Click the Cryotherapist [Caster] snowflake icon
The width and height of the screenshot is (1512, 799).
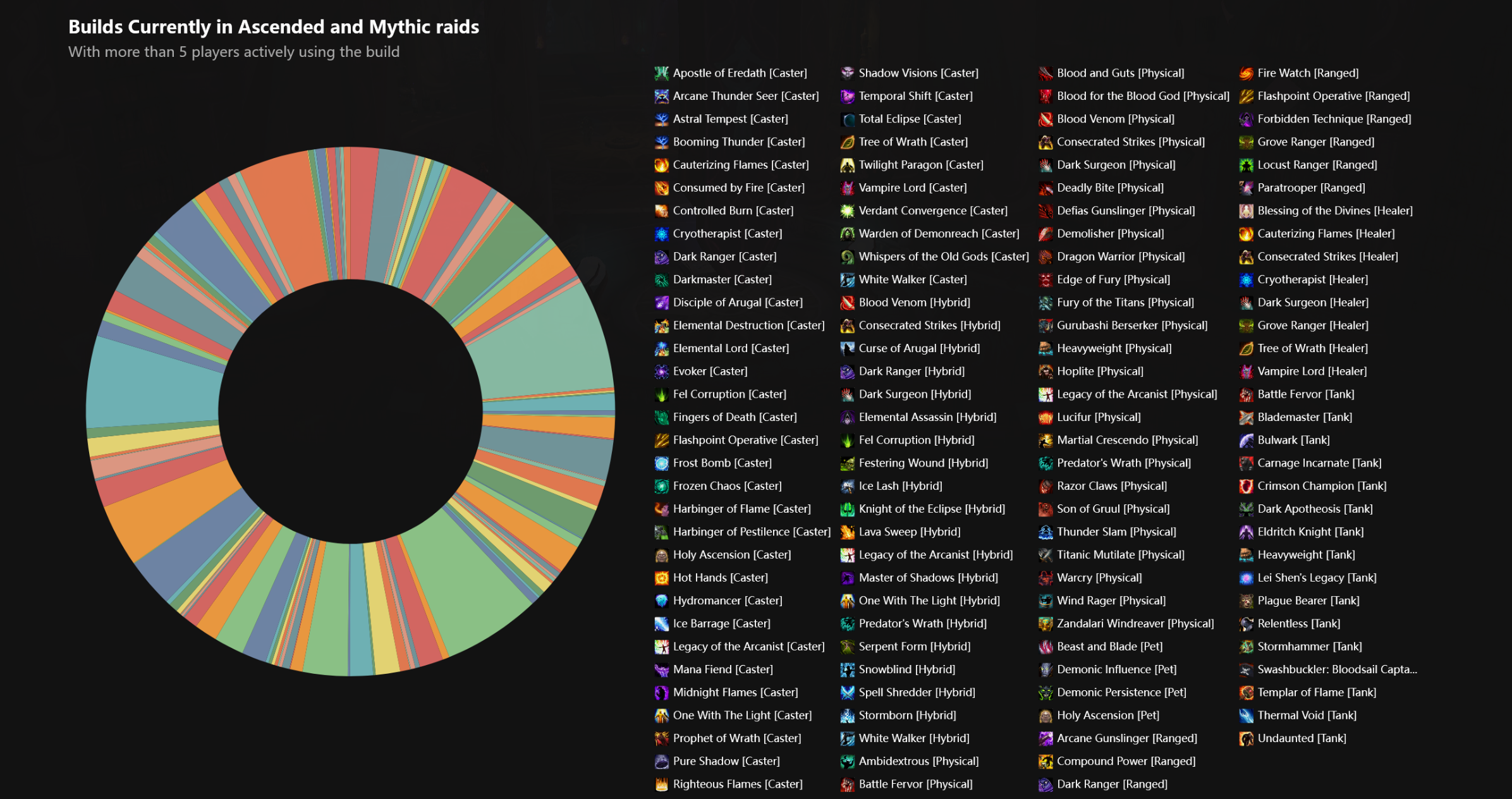coord(661,234)
